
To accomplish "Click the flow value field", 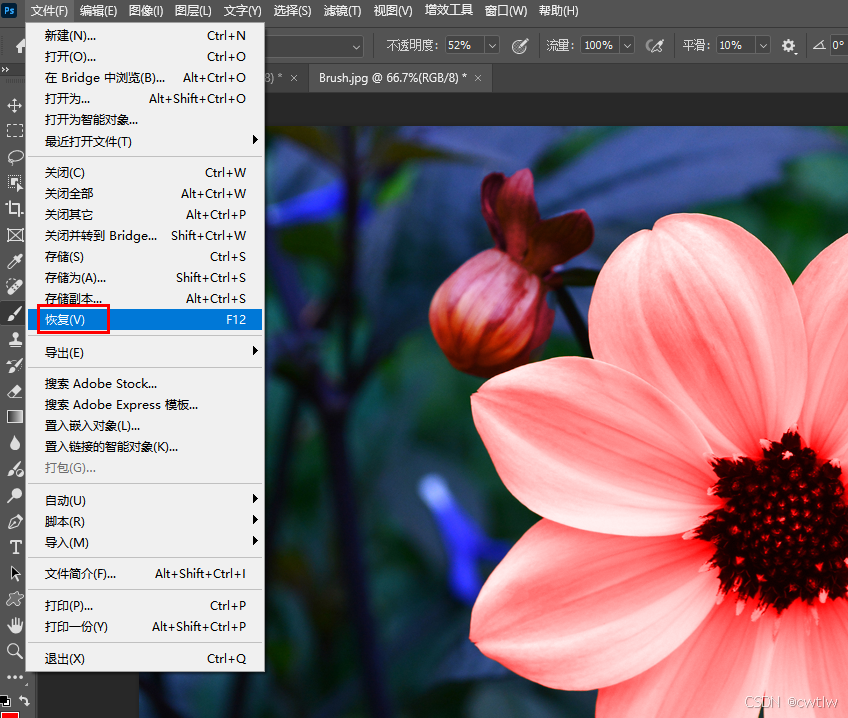I will tap(600, 45).
